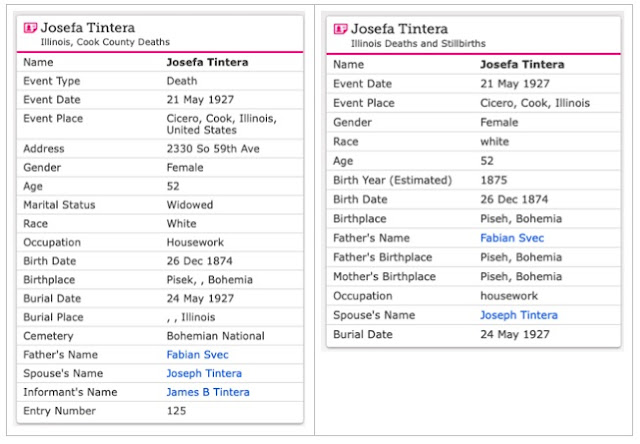Click Josefa Tintera title in left card

click(88, 28)
